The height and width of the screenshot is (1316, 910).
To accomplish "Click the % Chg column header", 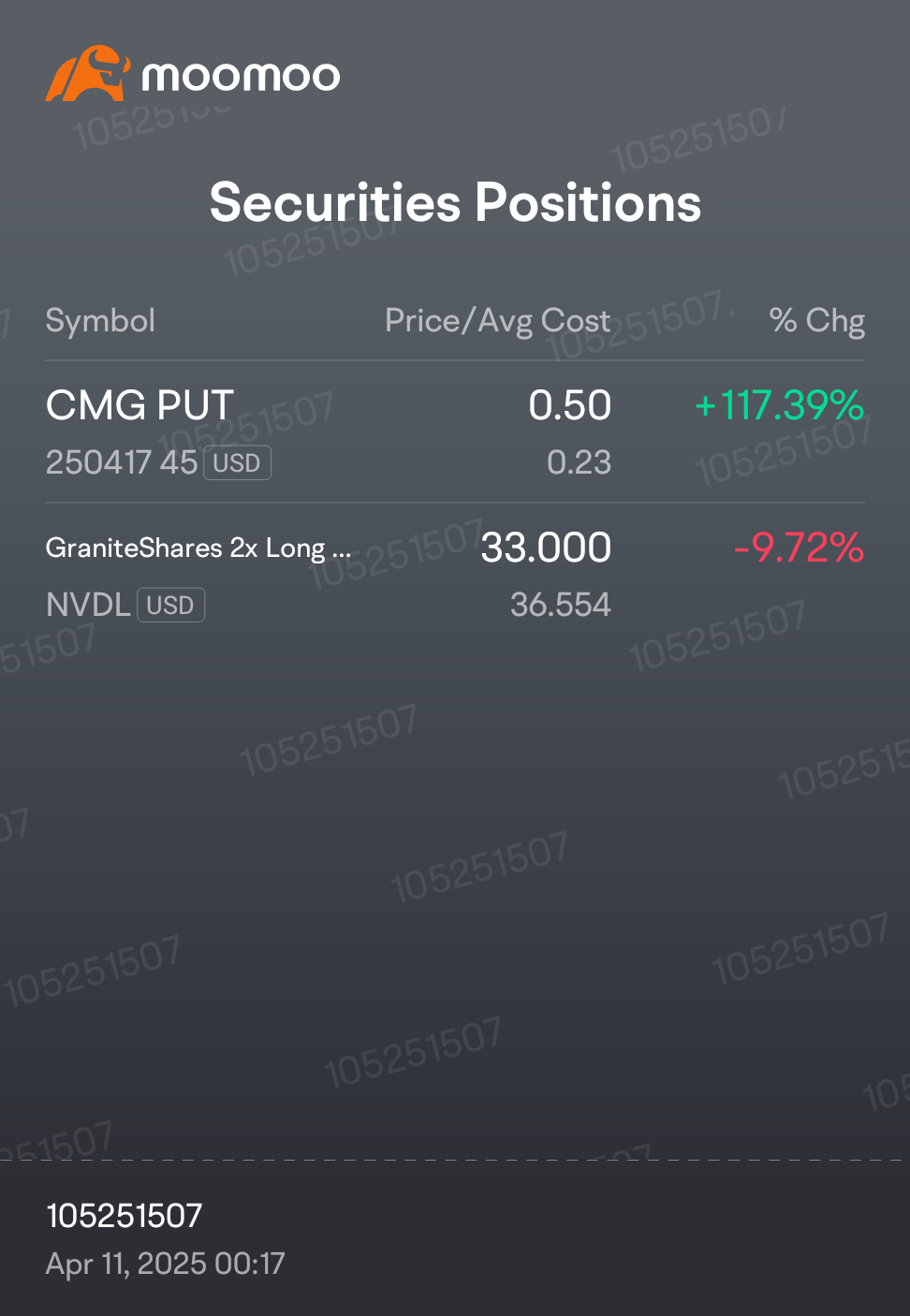I will (816, 321).
